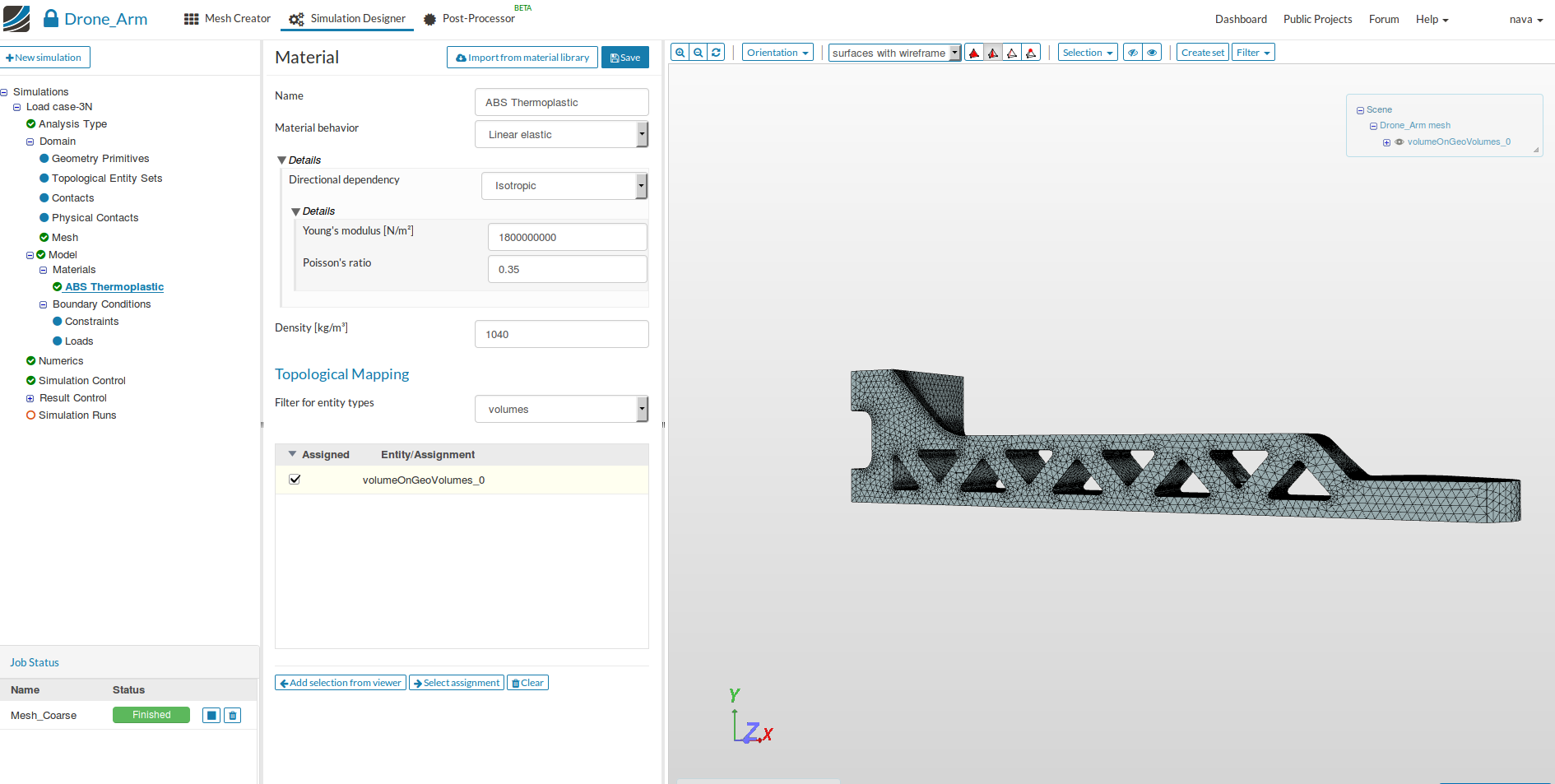Click the New simulation button
This screenshot has width=1555, height=784.
[45, 58]
